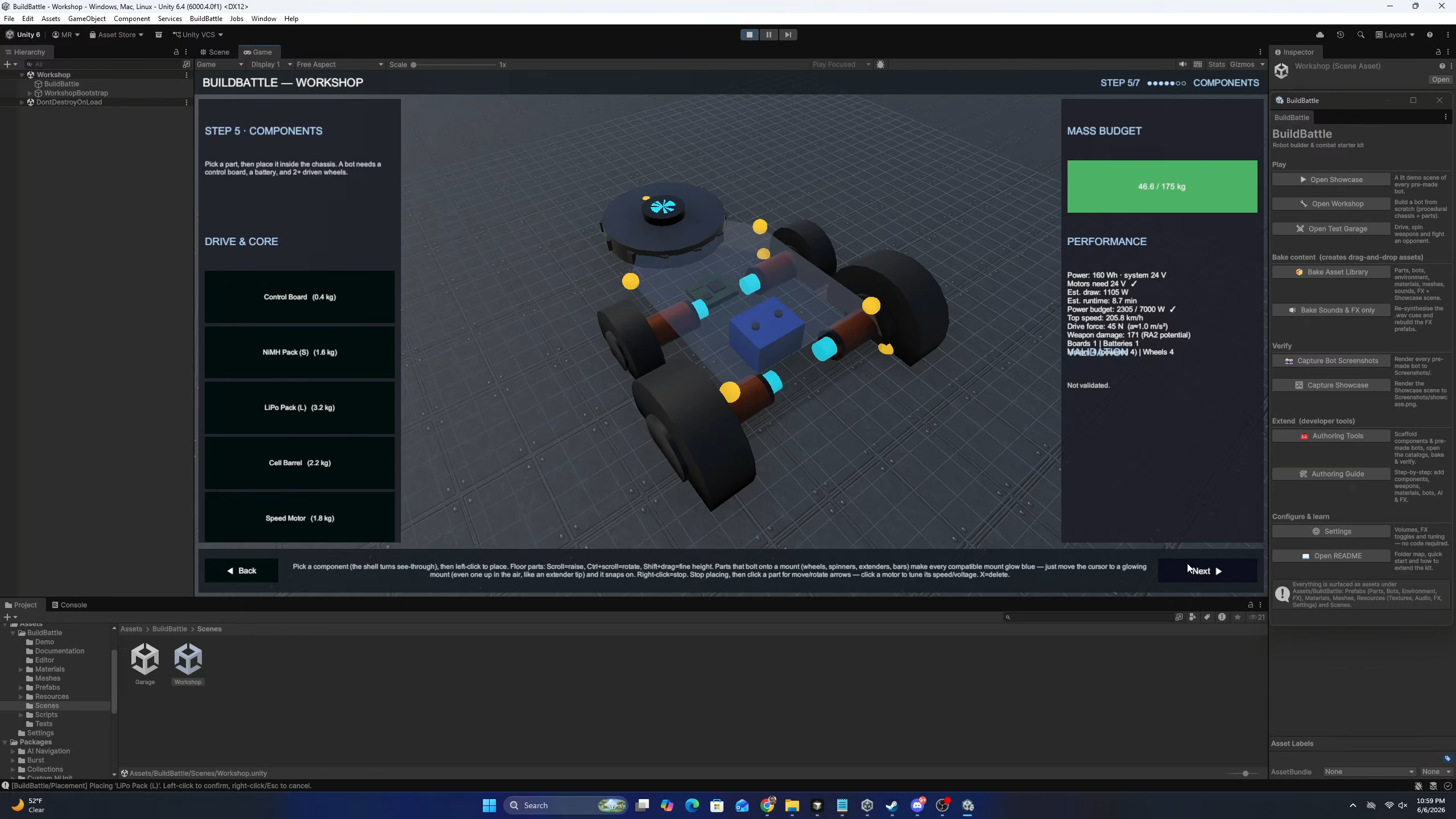Open the Unity VCS dropdown

pos(198,35)
